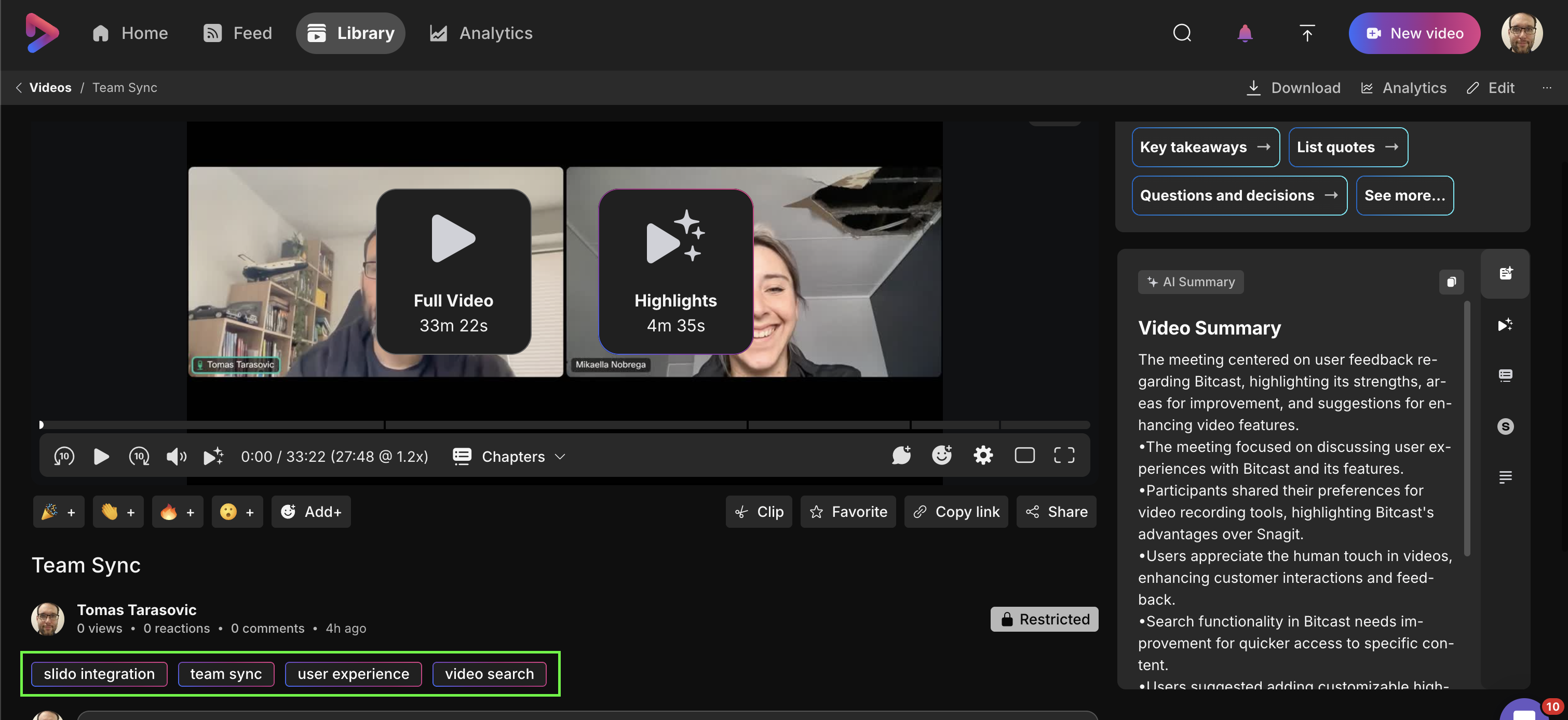Open chapters sidebar tab icon
This screenshot has height=720, width=1568.
[x=1505, y=375]
